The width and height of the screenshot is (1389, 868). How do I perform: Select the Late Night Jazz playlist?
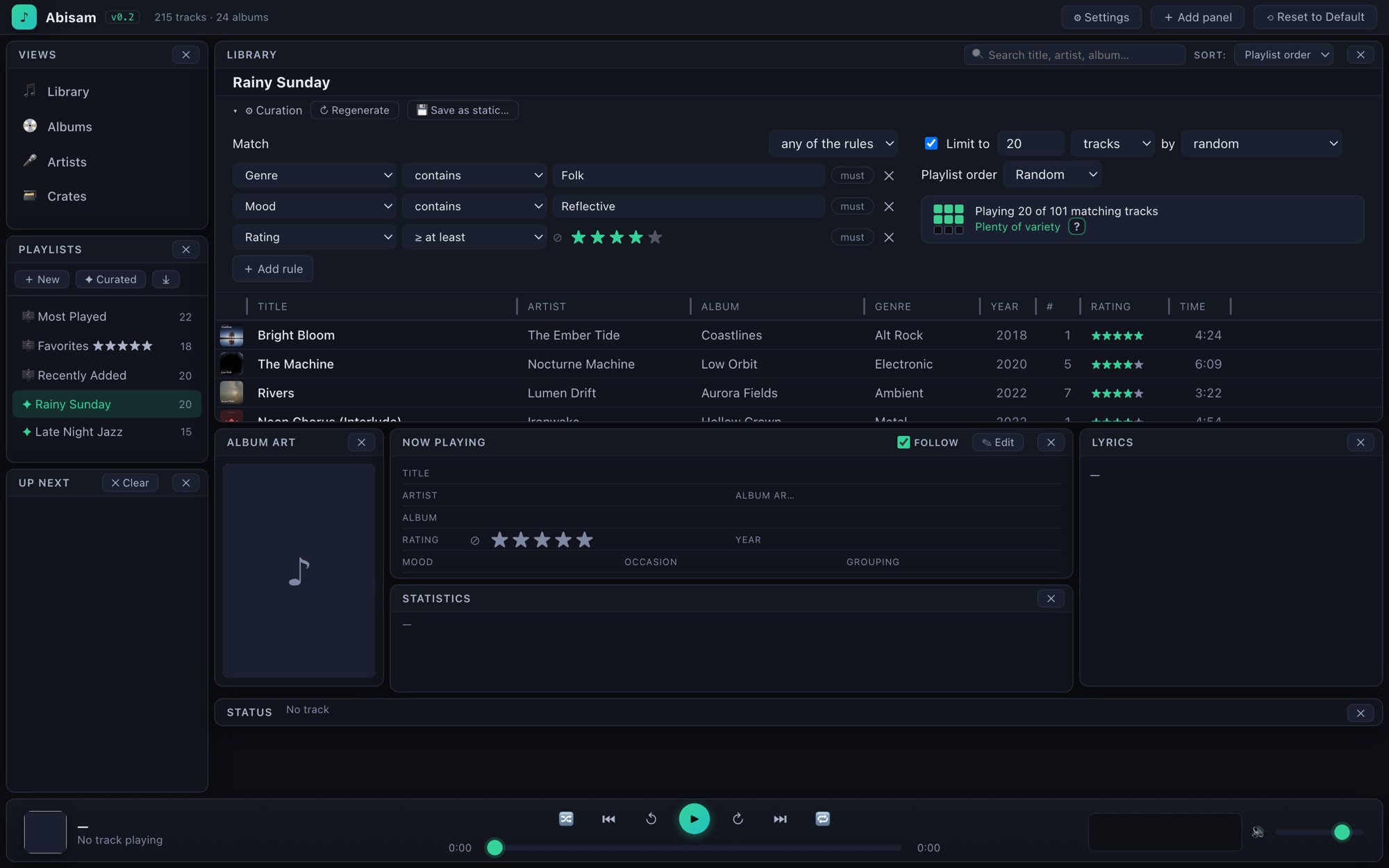point(107,432)
